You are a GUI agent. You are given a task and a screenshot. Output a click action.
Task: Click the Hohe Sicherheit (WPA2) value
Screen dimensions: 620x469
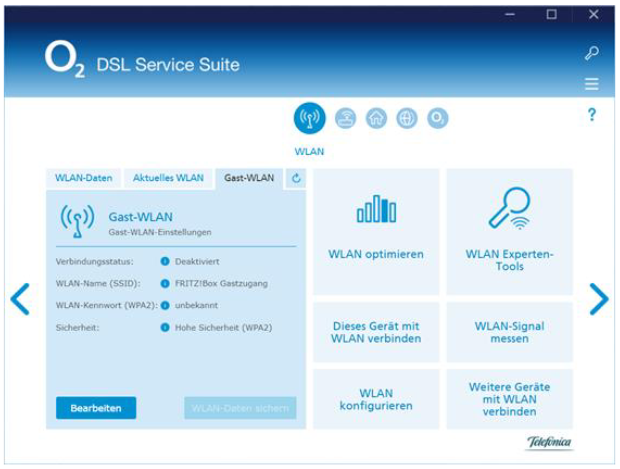224,328
